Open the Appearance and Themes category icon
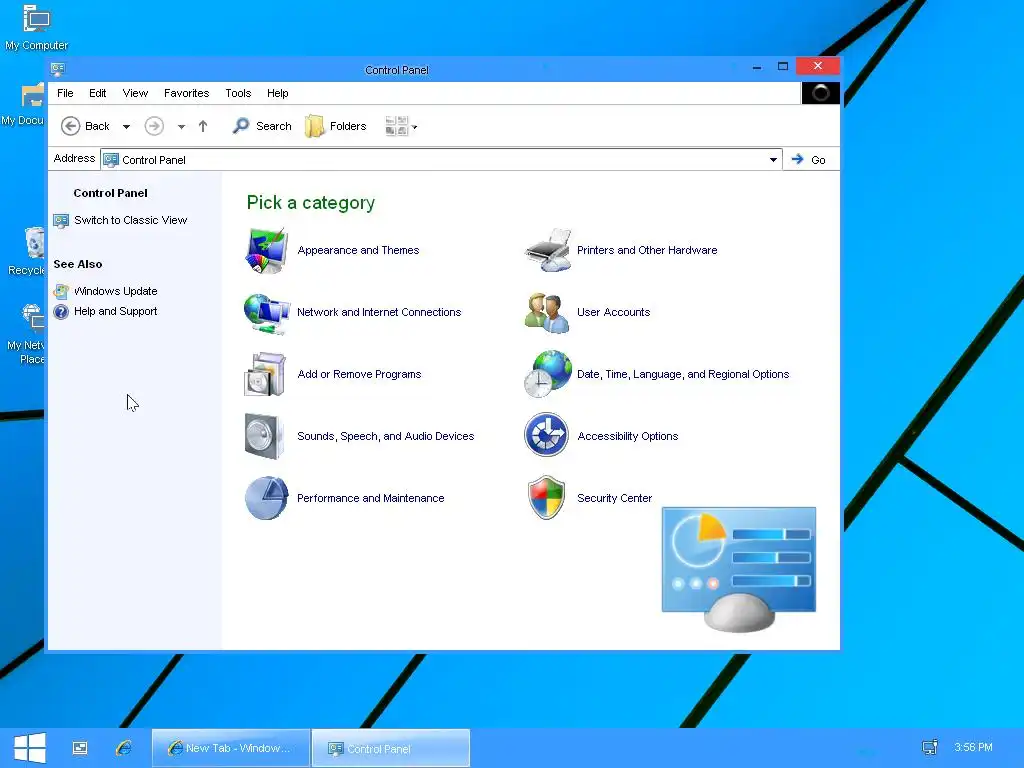 click(266, 250)
